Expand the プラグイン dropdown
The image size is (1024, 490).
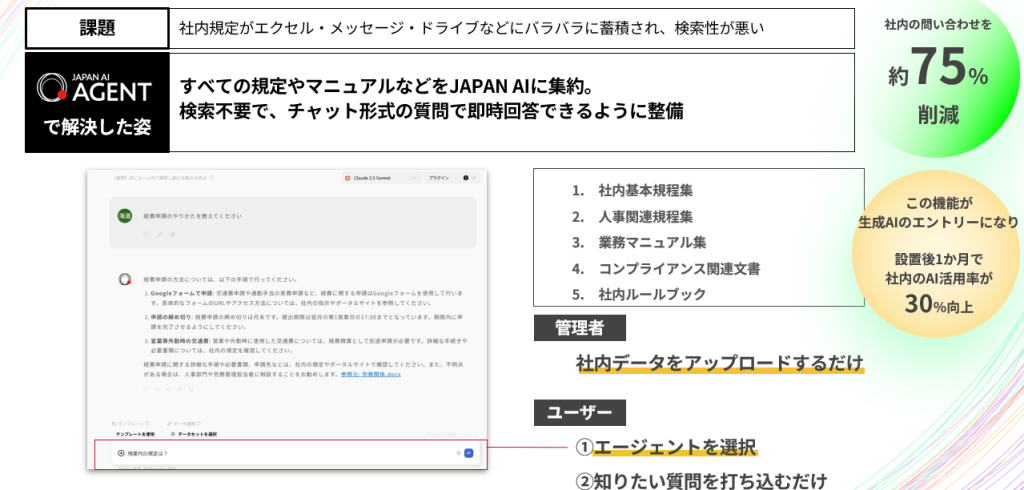[452, 178]
